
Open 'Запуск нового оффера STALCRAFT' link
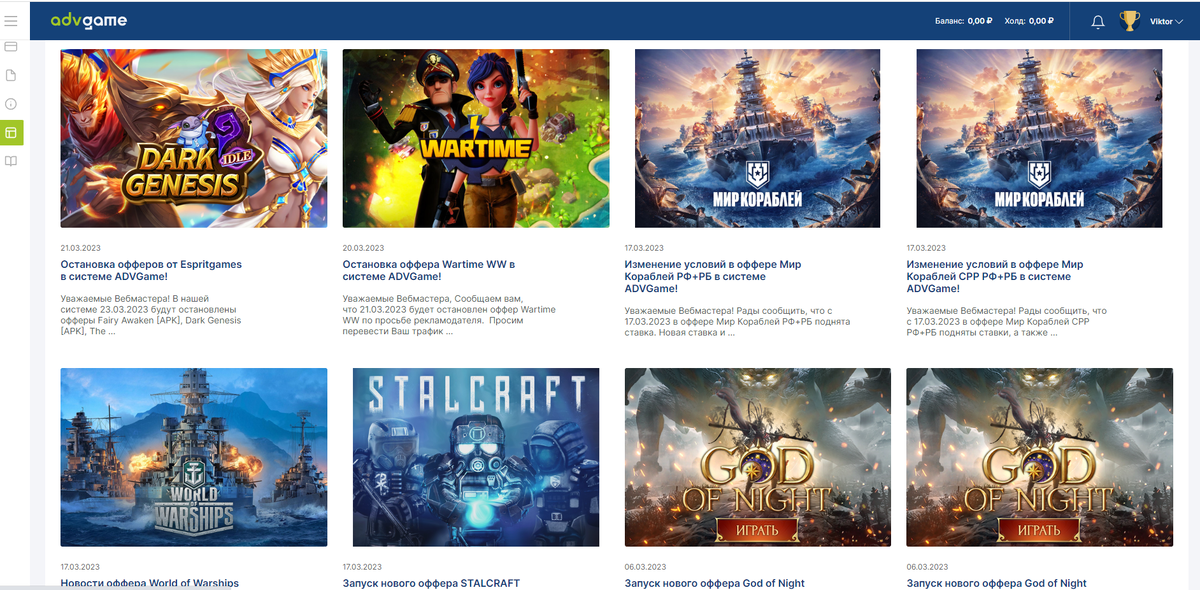(432, 583)
